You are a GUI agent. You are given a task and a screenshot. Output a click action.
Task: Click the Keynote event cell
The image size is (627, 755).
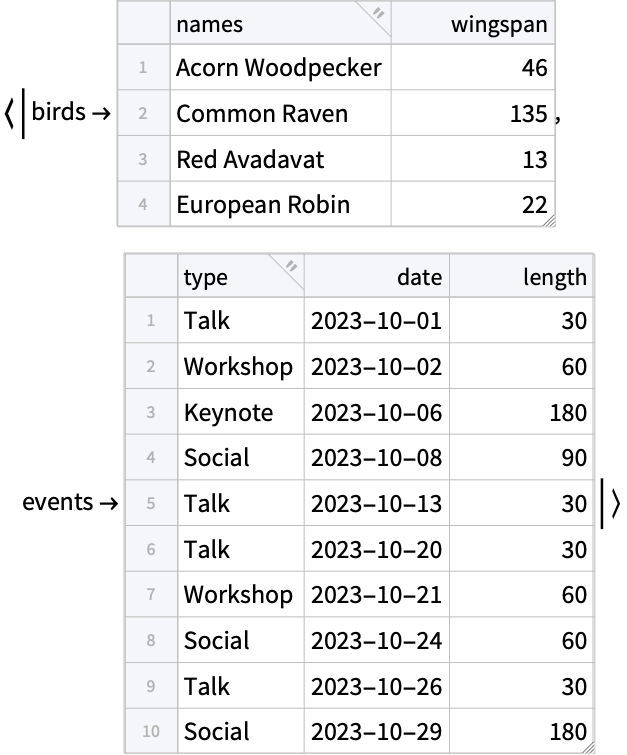pos(241,412)
